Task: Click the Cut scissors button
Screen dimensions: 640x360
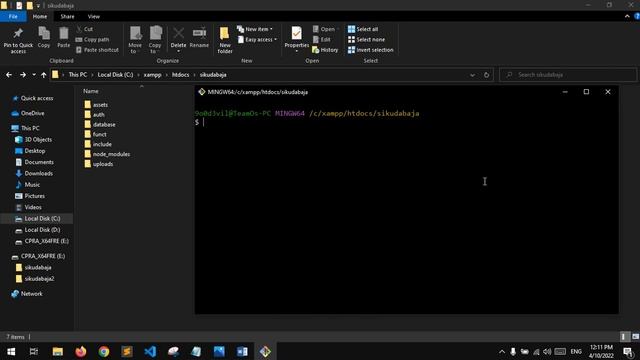Action: pyautogui.click(x=85, y=29)
